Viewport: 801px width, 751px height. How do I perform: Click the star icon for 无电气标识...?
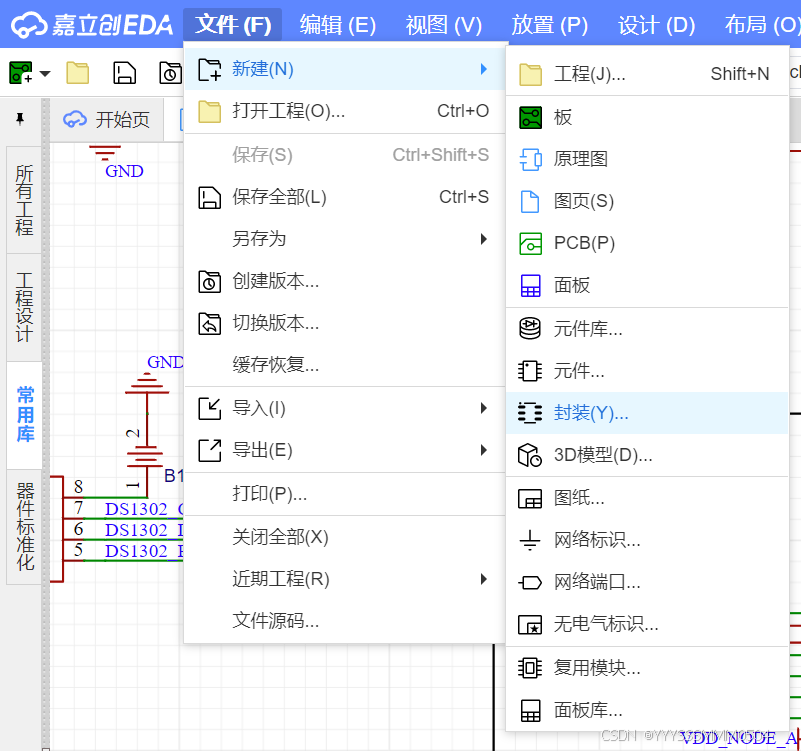530,624
